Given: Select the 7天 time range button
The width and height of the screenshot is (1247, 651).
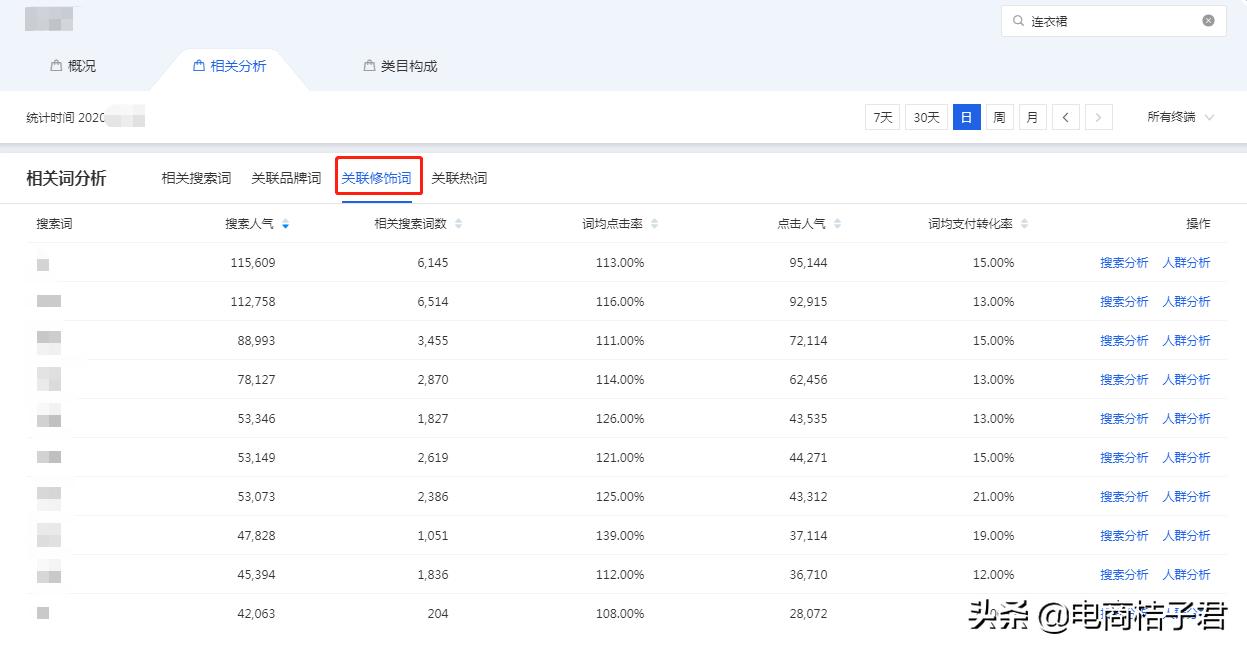Looking at the screenshot, I should (881, 117).
